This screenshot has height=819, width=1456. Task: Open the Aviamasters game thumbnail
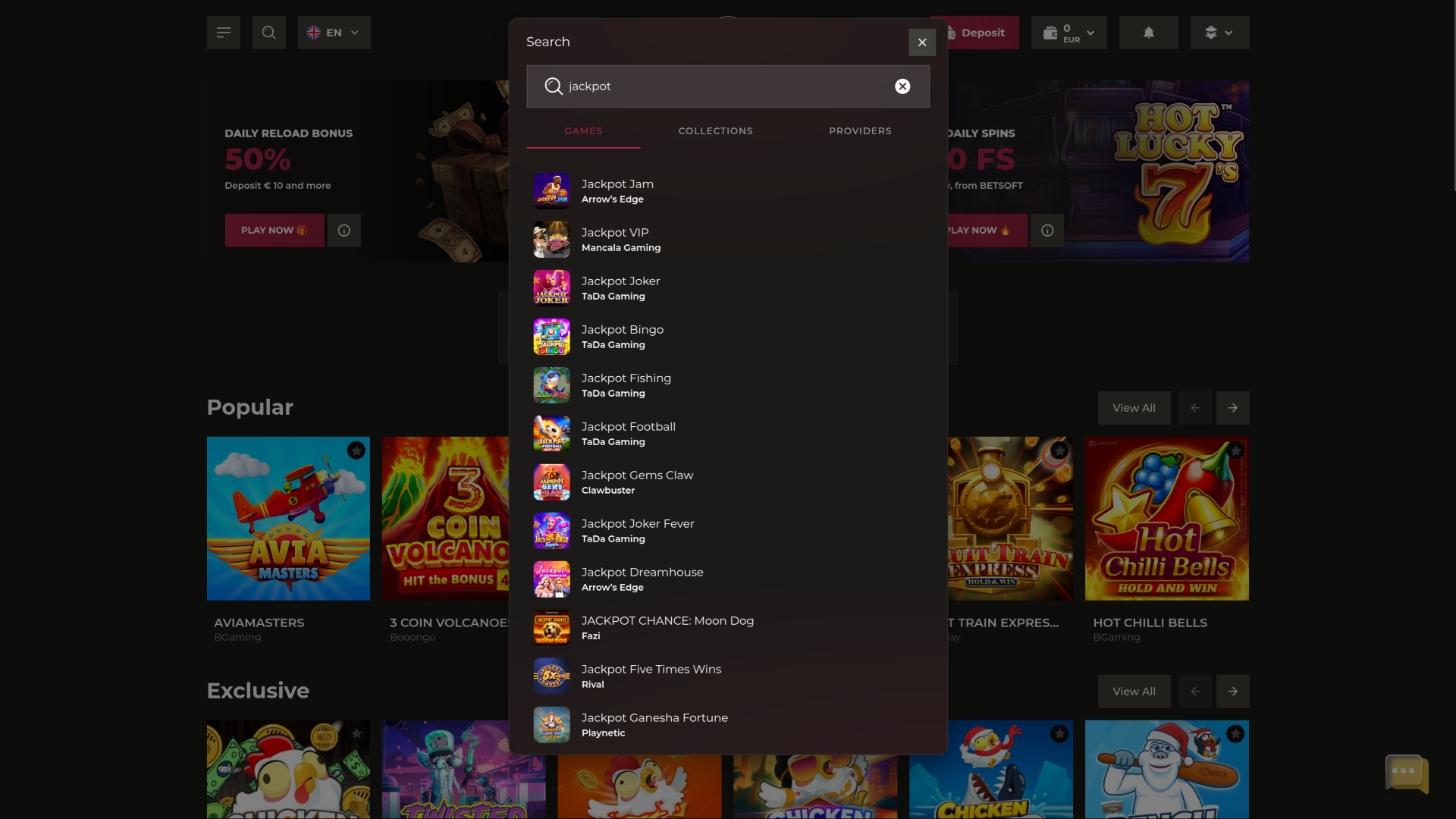(x=288, y=519)
